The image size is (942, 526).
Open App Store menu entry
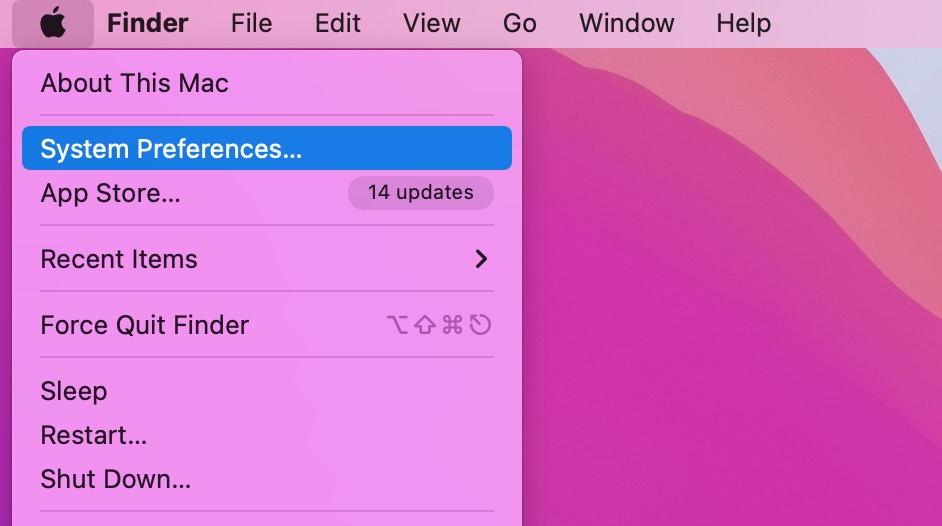click(x=267, y=193)
